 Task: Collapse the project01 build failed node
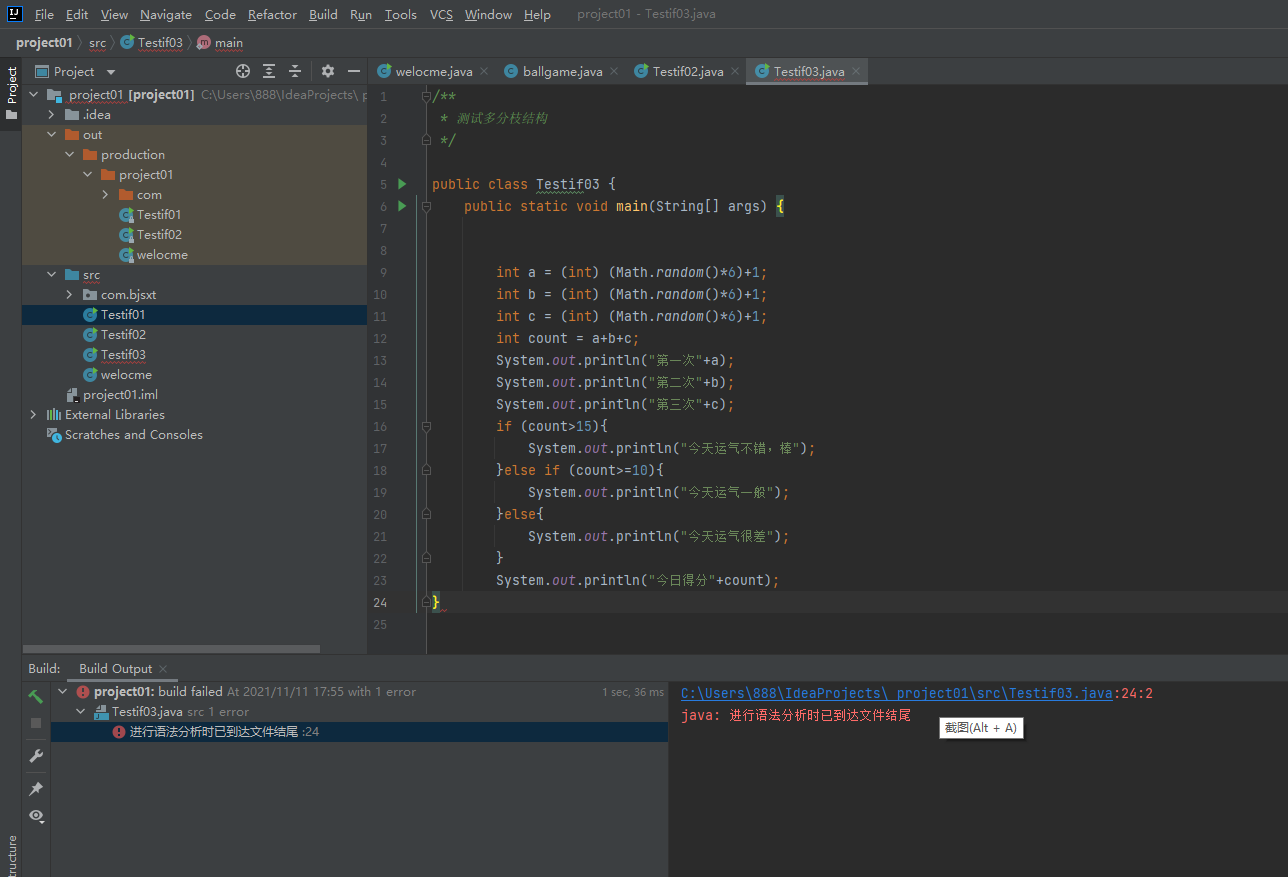click(63, 692)
